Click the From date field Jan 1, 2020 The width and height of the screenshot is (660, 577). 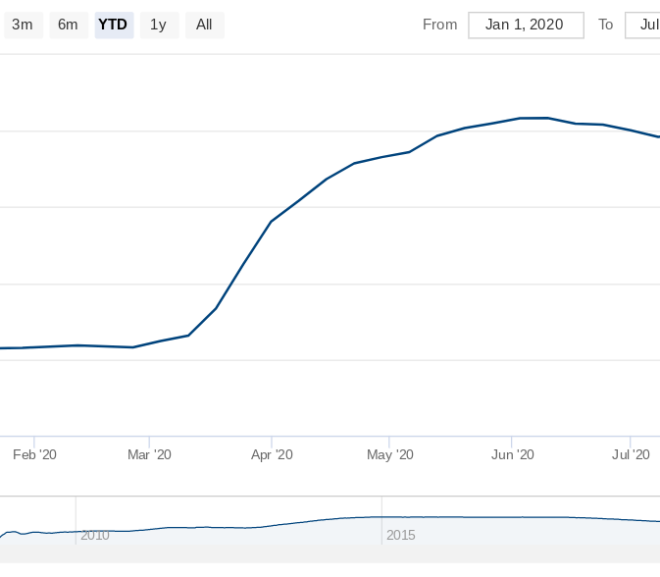click(x=526, y=25)
